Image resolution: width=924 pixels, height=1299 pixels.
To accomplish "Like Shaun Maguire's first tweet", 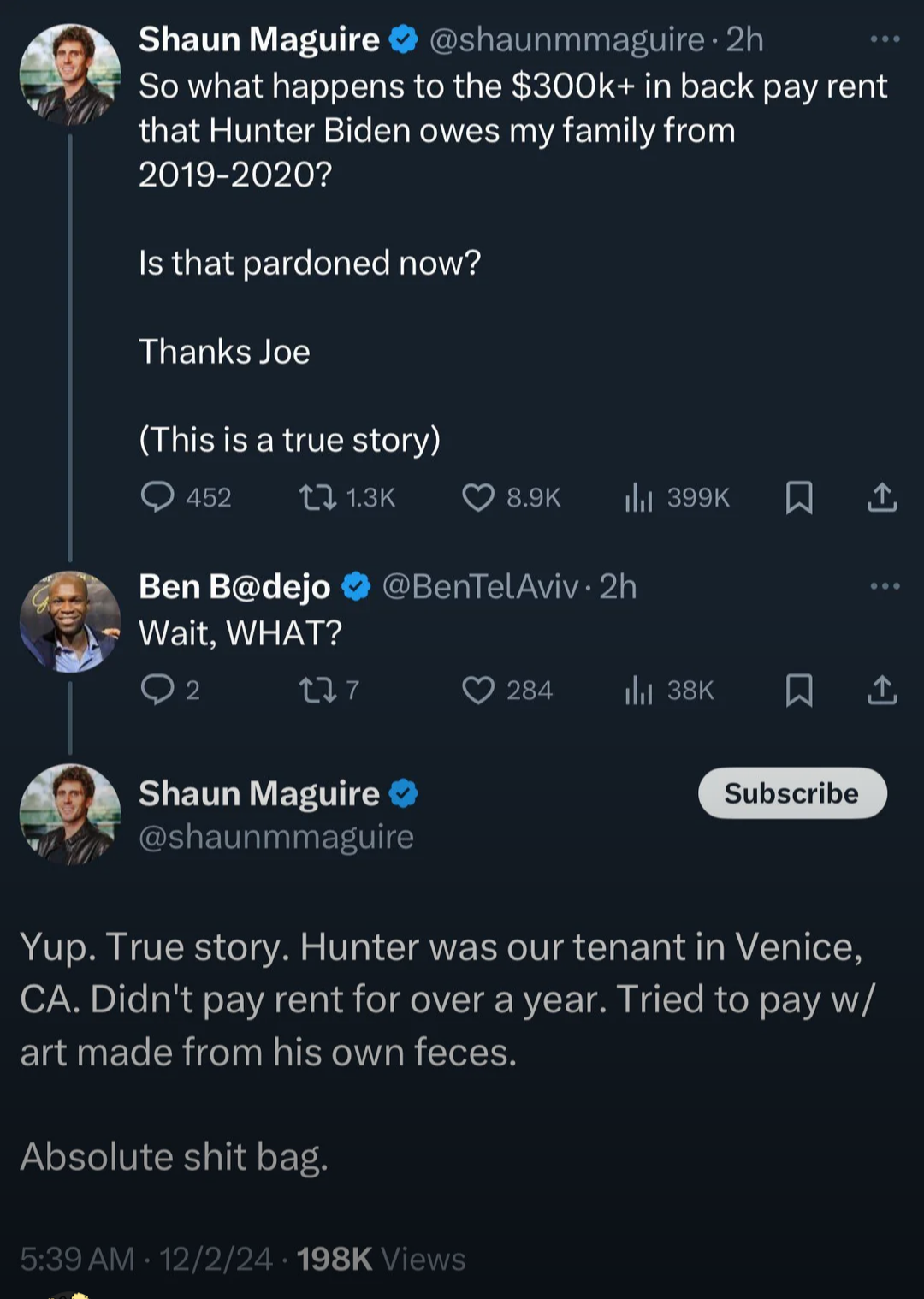I will (x=478, y=497).
